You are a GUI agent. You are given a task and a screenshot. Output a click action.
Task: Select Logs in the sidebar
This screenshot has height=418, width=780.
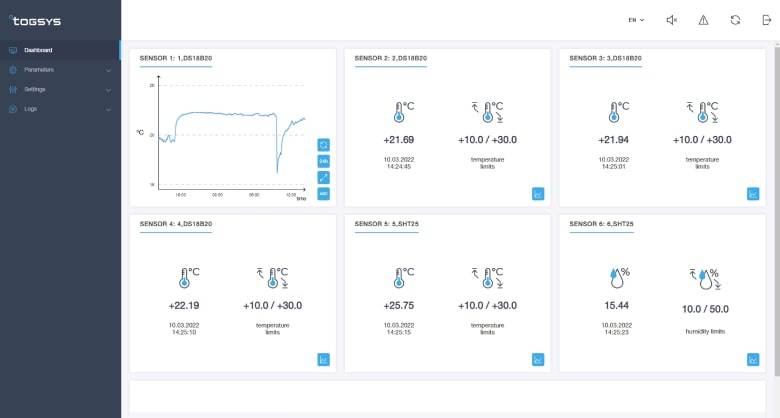[30, 109]
